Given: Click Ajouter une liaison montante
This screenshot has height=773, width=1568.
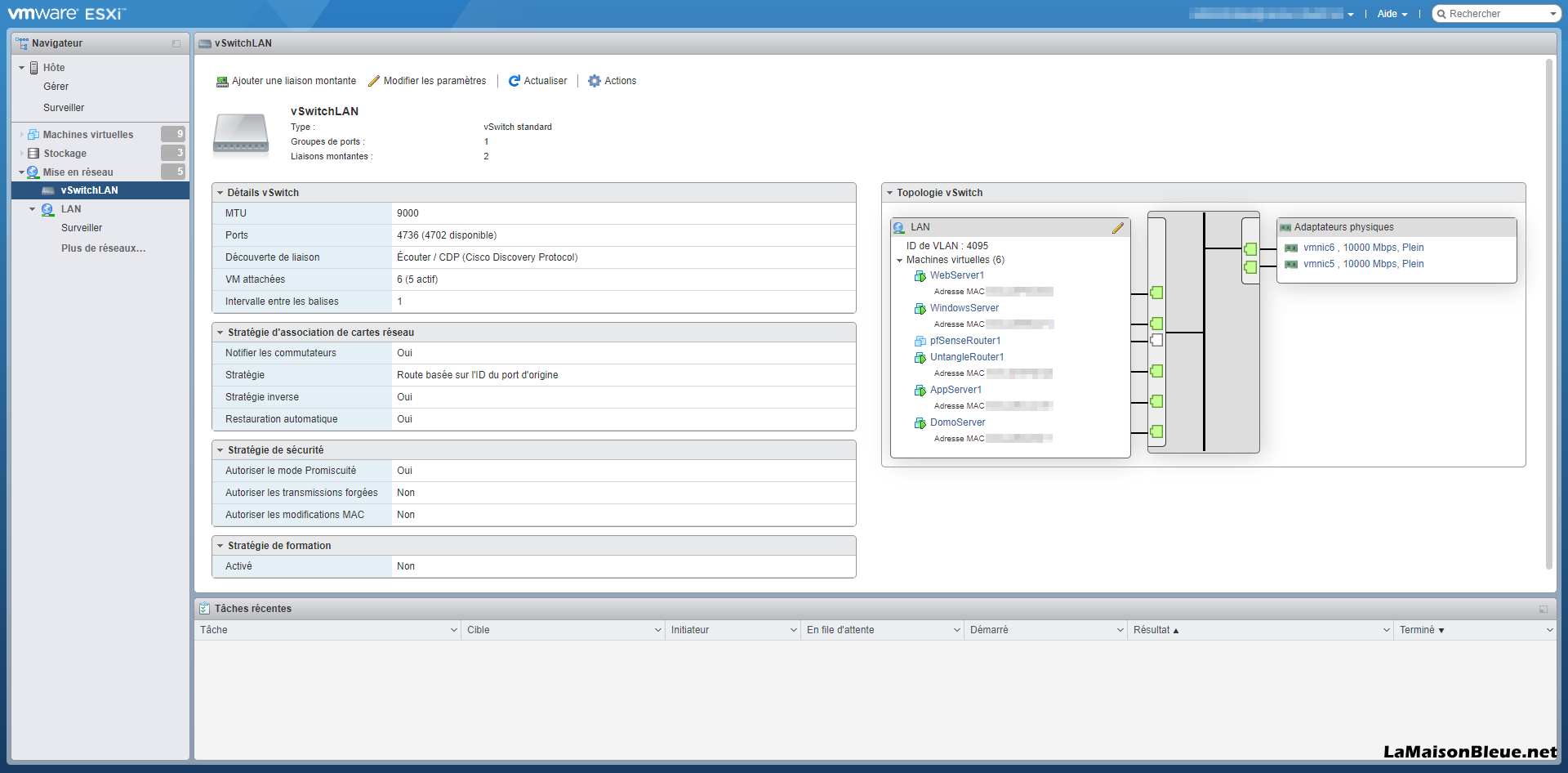Looking at the screenshot, I should [x=287, y=81].
